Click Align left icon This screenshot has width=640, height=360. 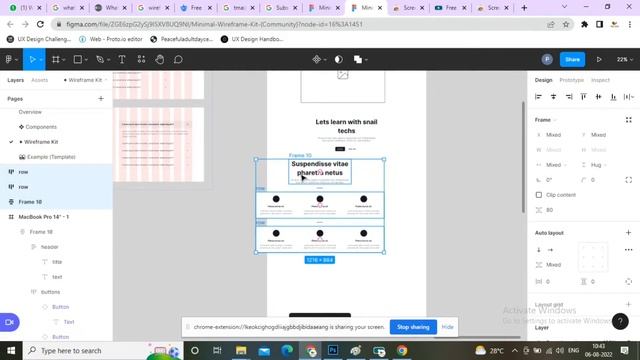(x=538, y=97)
